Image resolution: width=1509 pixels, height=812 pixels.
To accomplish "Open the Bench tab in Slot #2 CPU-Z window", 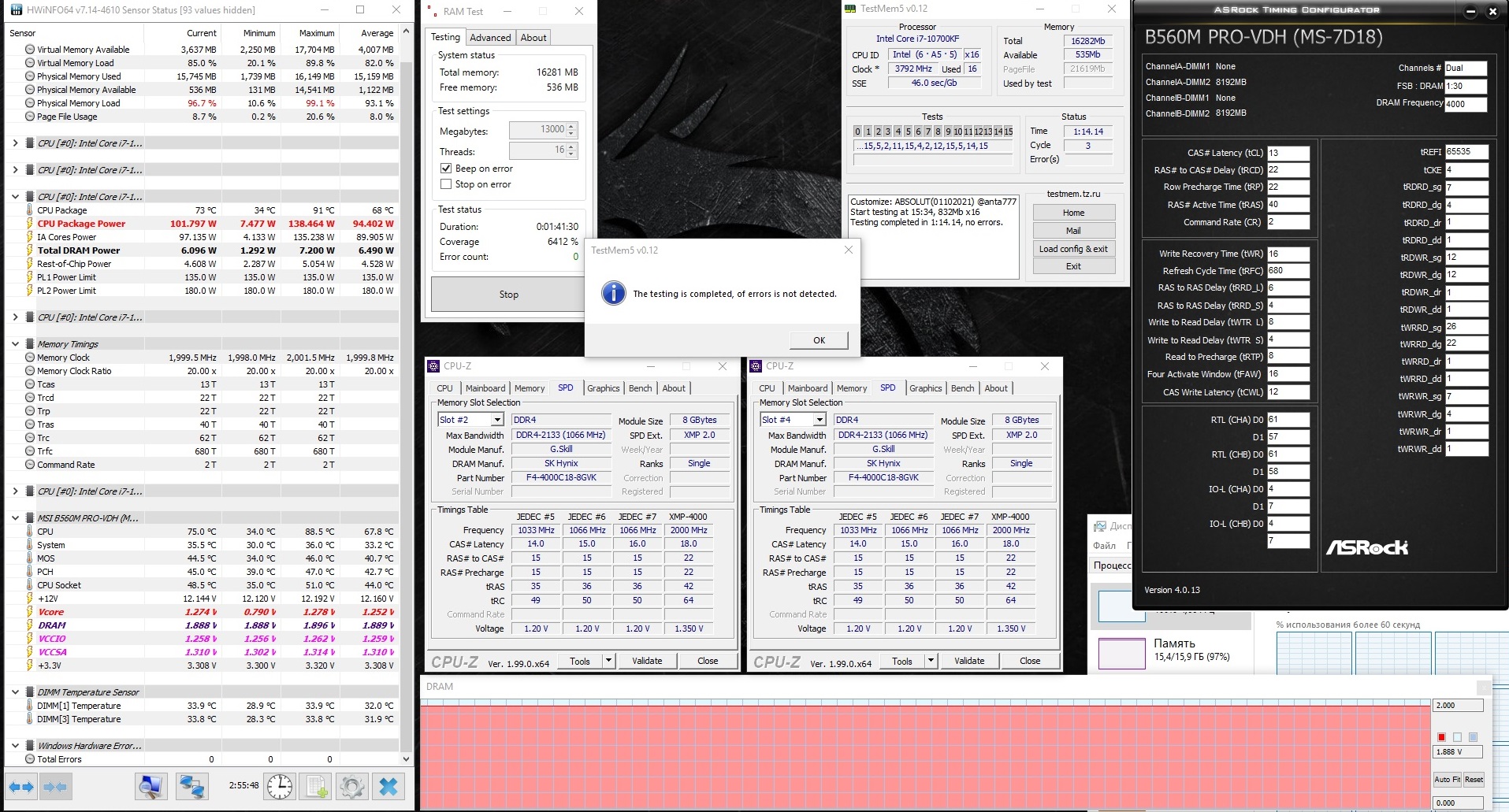I will [641, 388].
